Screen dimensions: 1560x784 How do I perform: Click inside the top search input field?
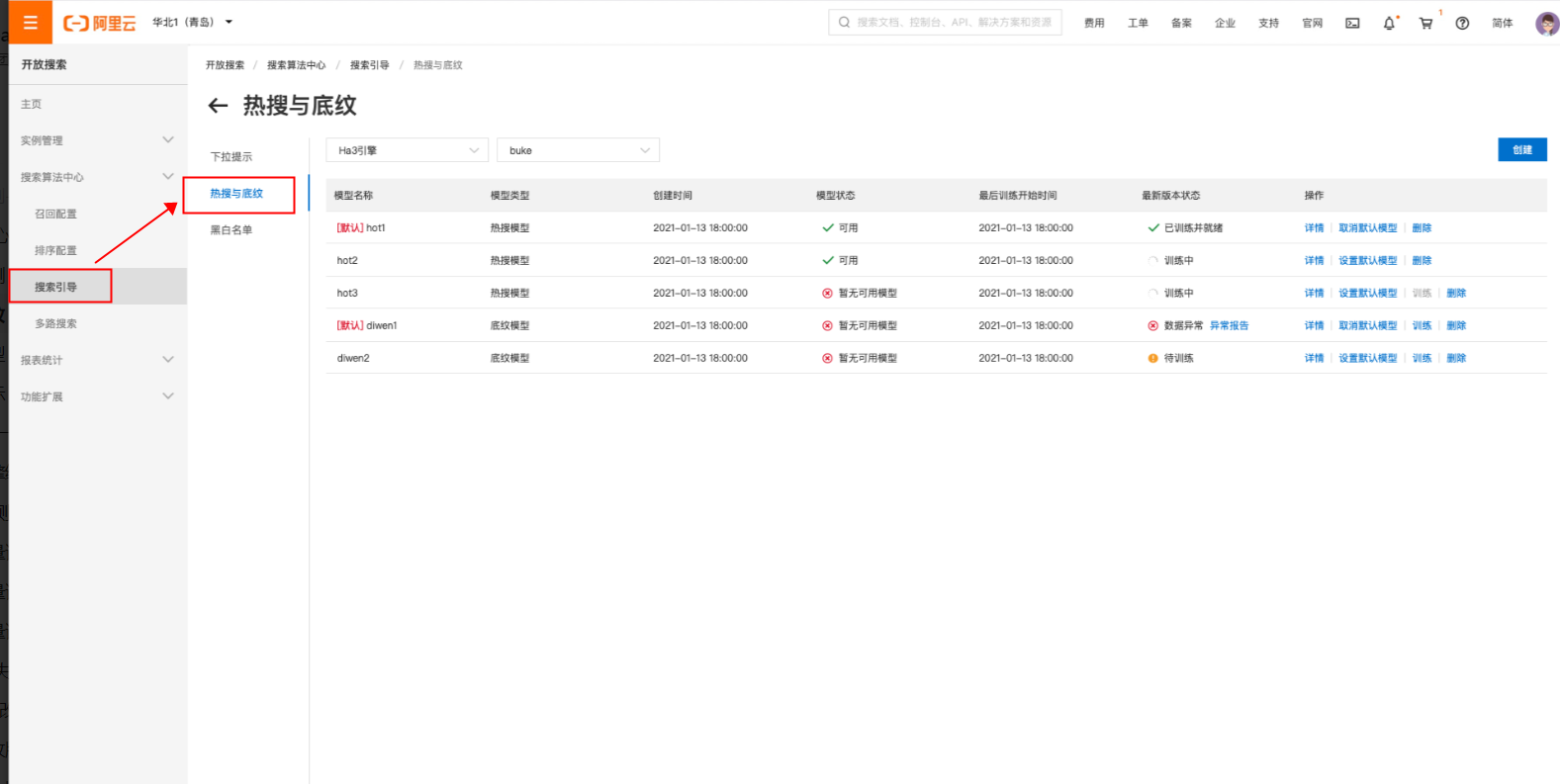[945, 22]
